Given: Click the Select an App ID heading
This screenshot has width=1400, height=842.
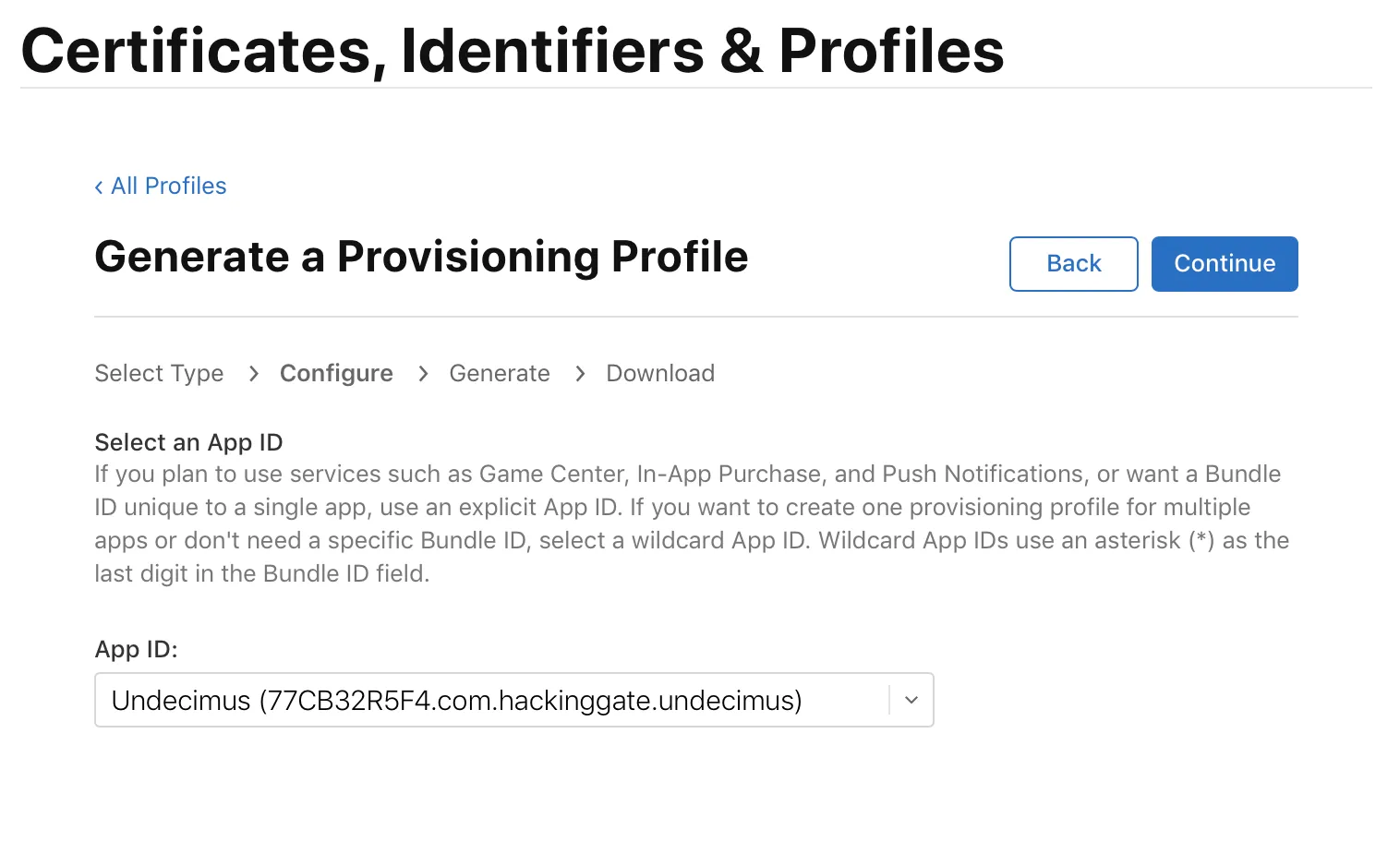Looking at the screenshot, I should coord(188,442).
